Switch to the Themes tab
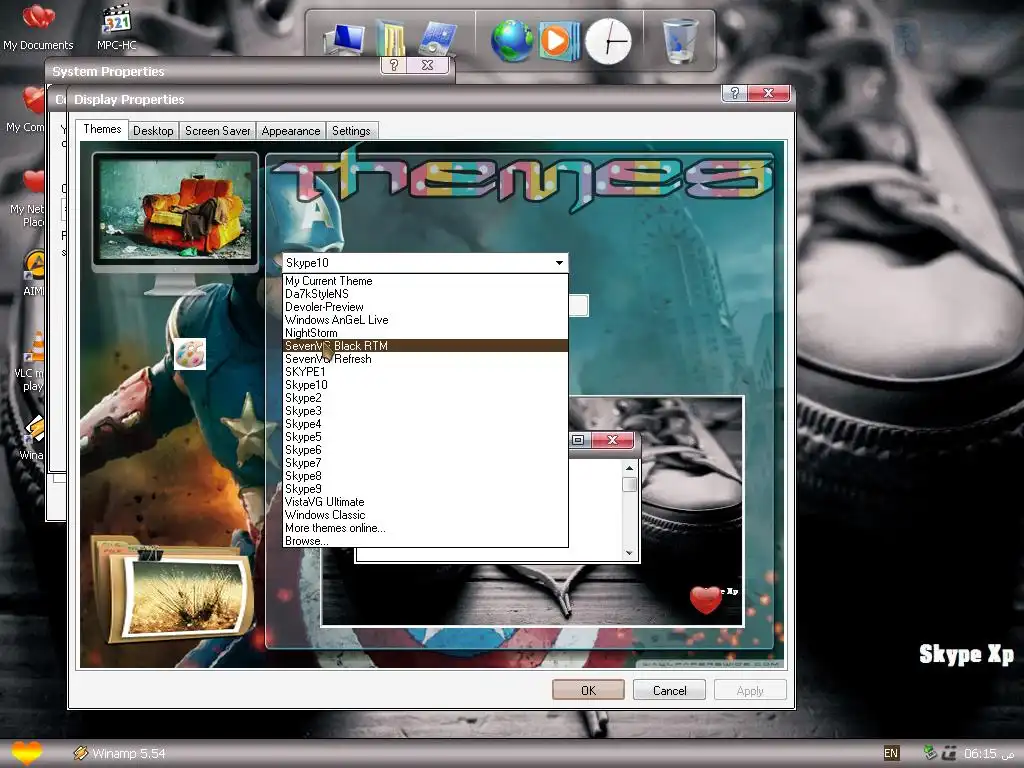The height and width of the screenshot is (768, 1024). pos(102,129)
